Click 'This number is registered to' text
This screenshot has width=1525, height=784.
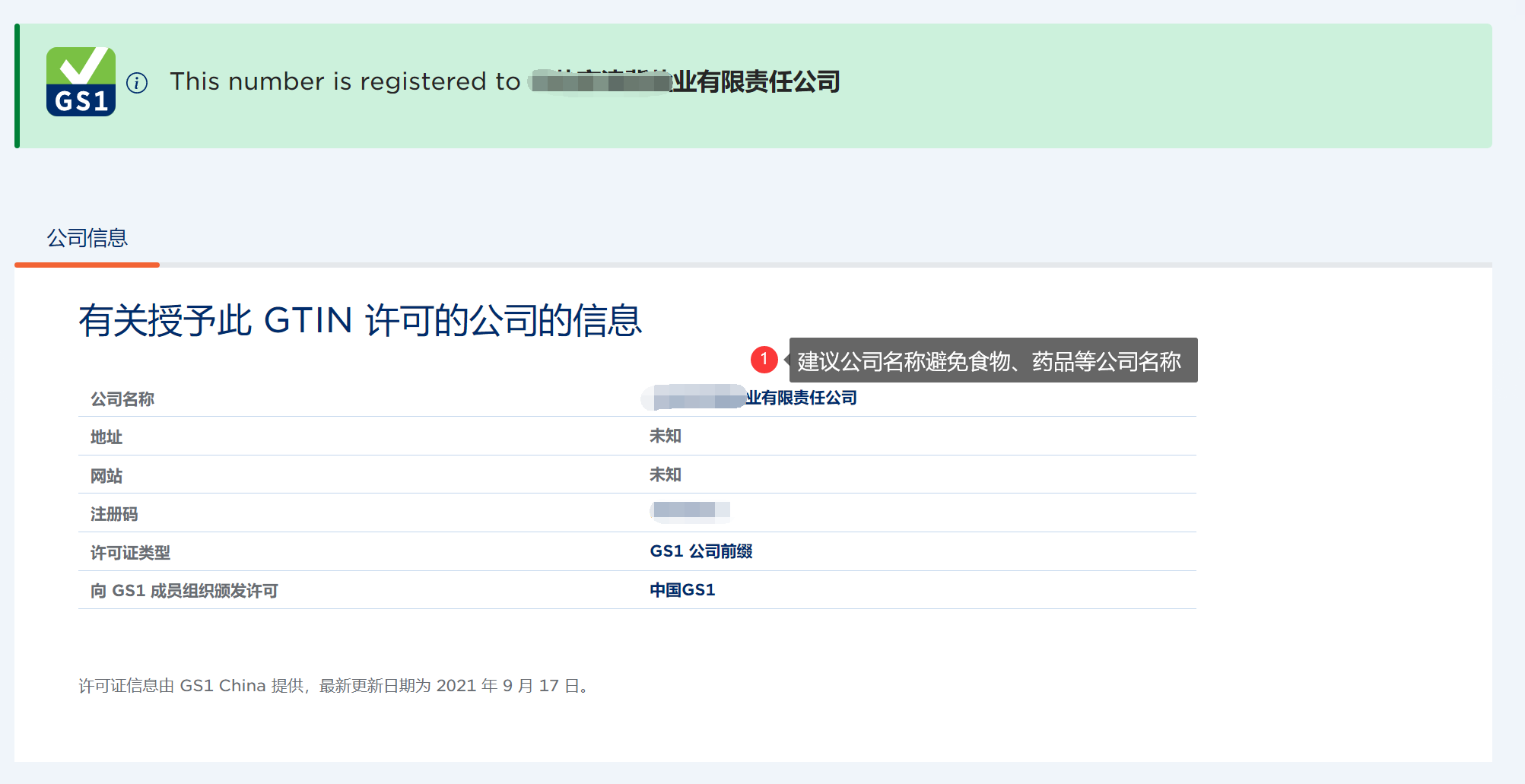pyautogui.click(x=345, y=81)
